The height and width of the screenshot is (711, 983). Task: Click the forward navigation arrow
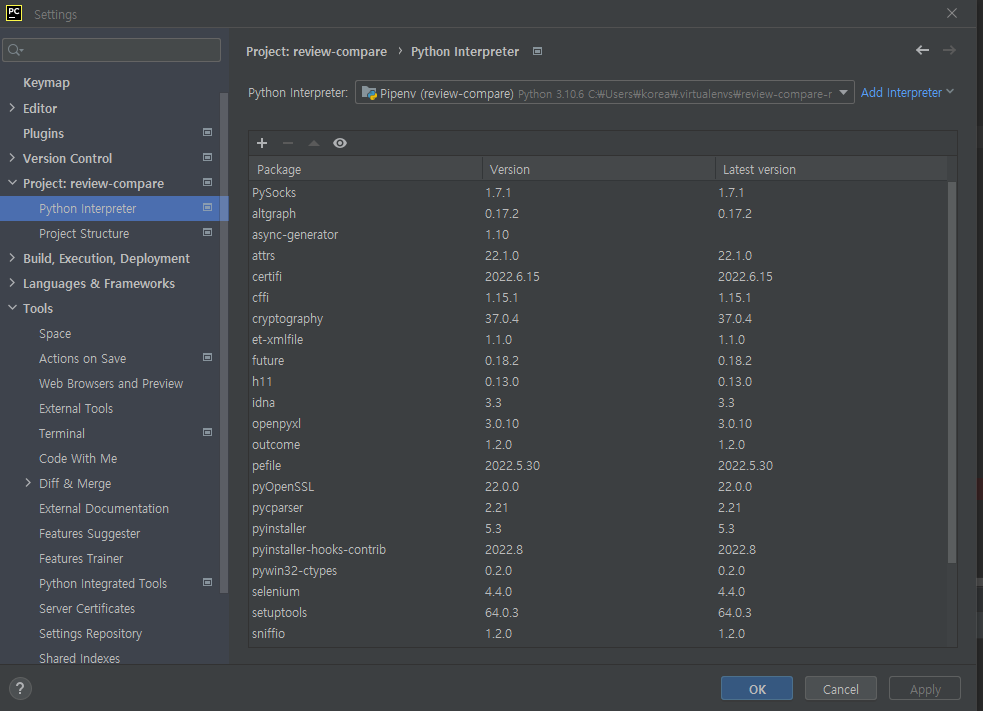point(949,50)
